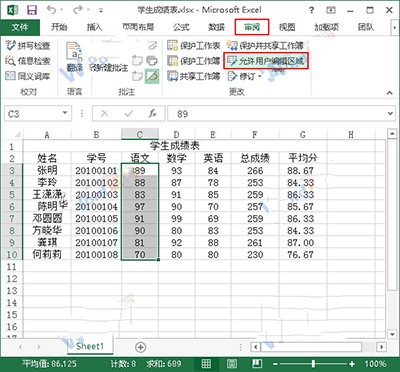The height and width of the screenshot is (372, 400).
Task: Switch to Page Break Preview view
Action: 257,363
